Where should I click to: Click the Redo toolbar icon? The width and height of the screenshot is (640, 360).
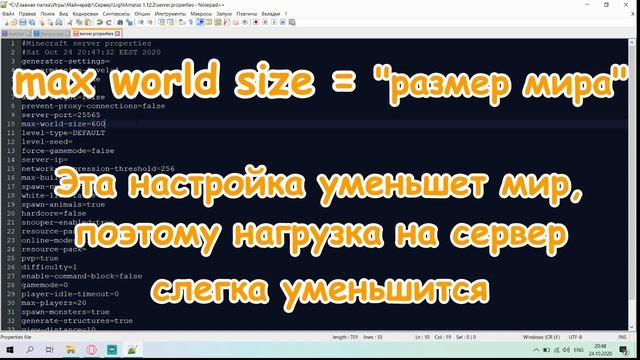click(109, 22)
